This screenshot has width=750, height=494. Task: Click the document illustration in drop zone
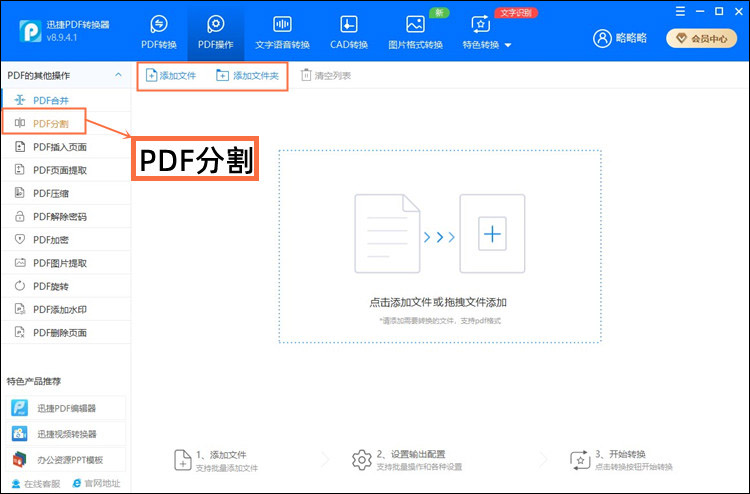(x=387, y=233)
